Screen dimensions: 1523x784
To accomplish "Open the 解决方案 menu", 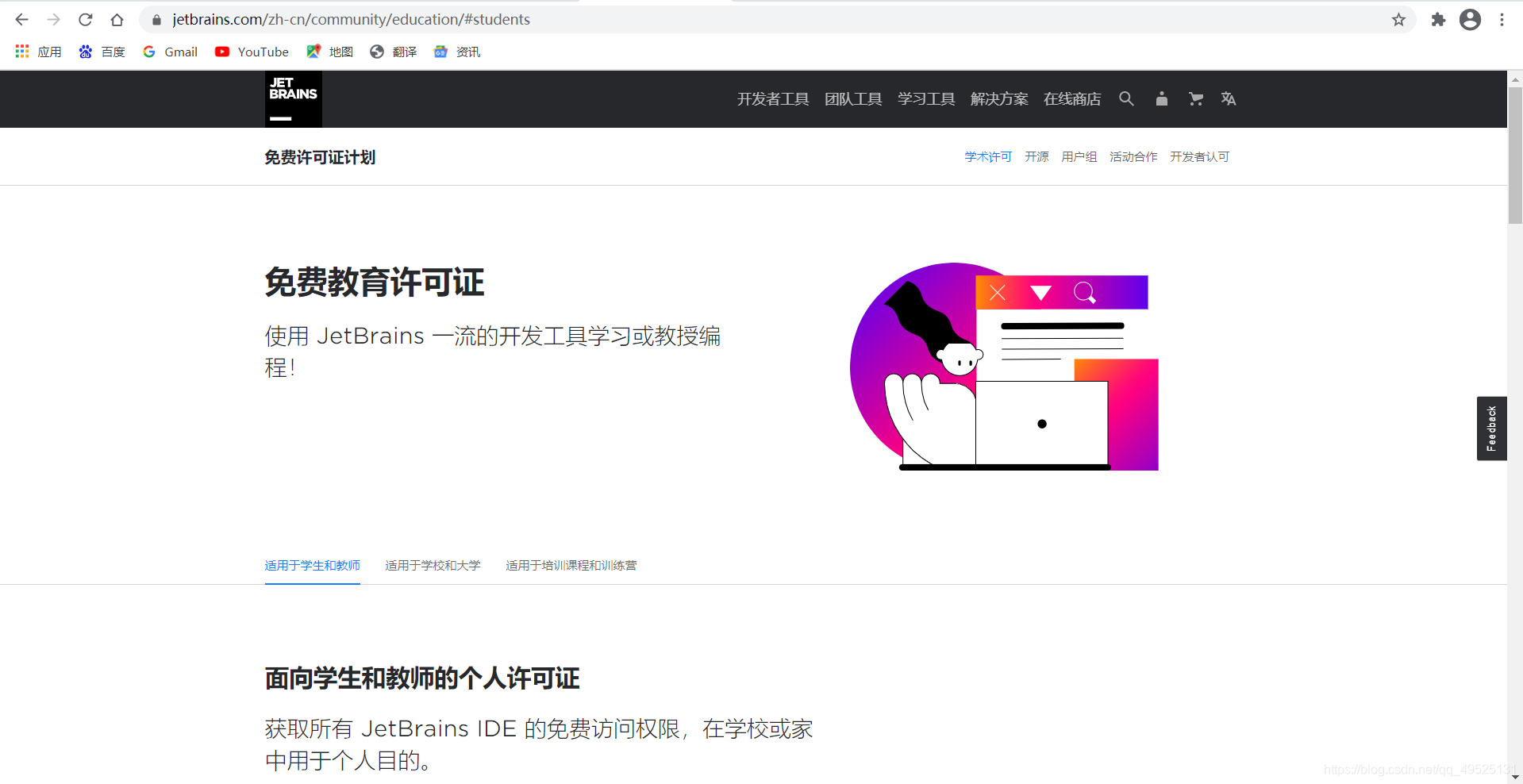I will (x=998, y=98).
